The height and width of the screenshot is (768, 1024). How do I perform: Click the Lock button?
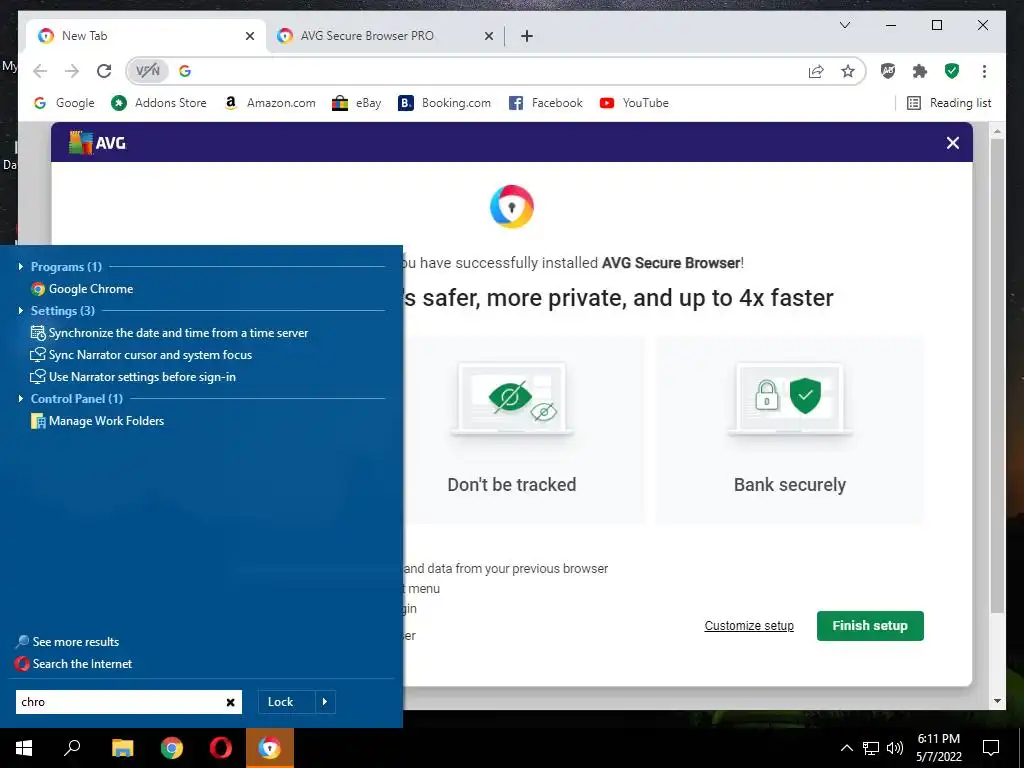[x=286, y=702]
